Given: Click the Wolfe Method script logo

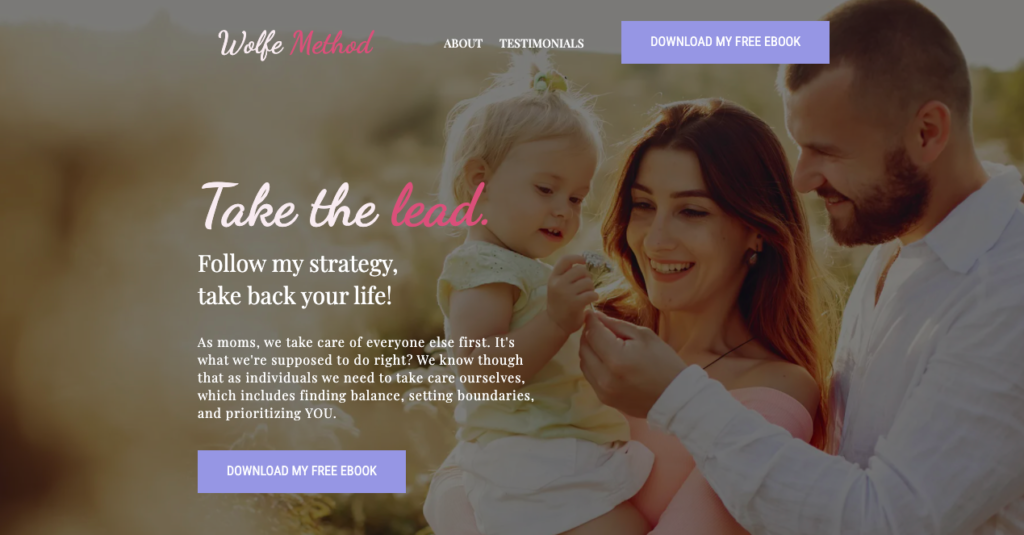Looking at the screenshot, I should [x=296, y=44].
